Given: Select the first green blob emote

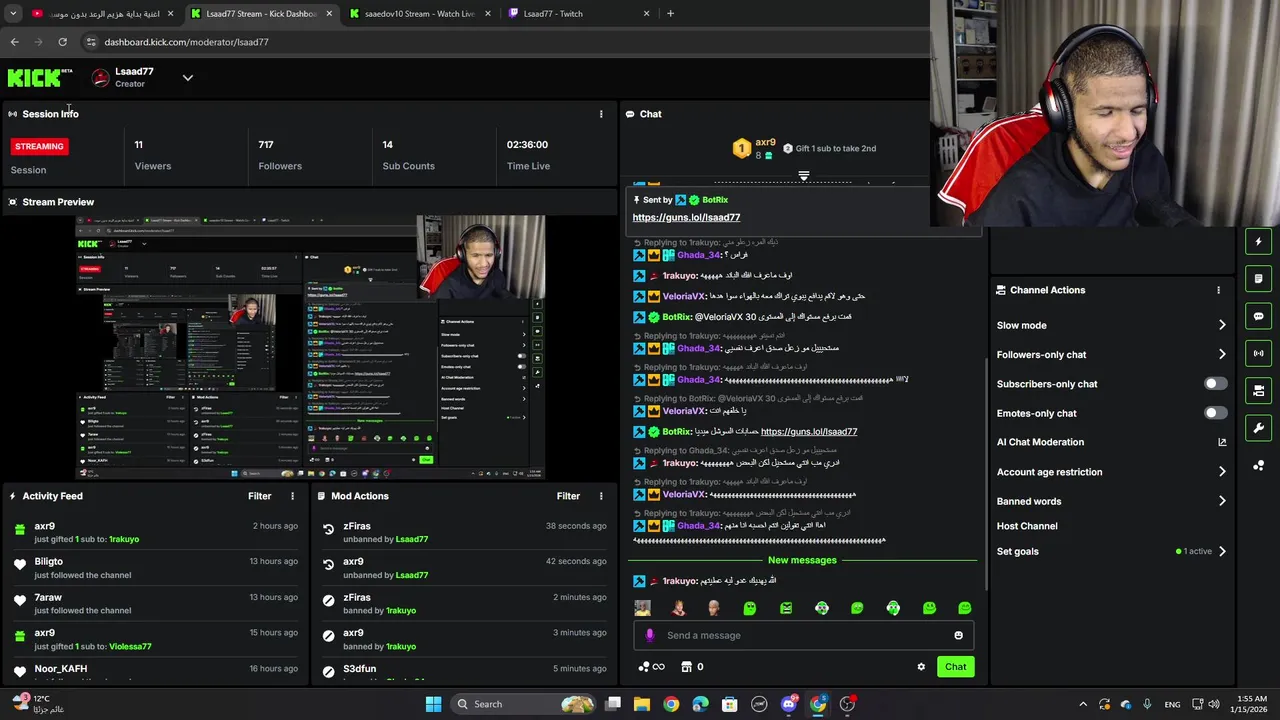Looking at the screenshot, I should (x=750, y=608).
